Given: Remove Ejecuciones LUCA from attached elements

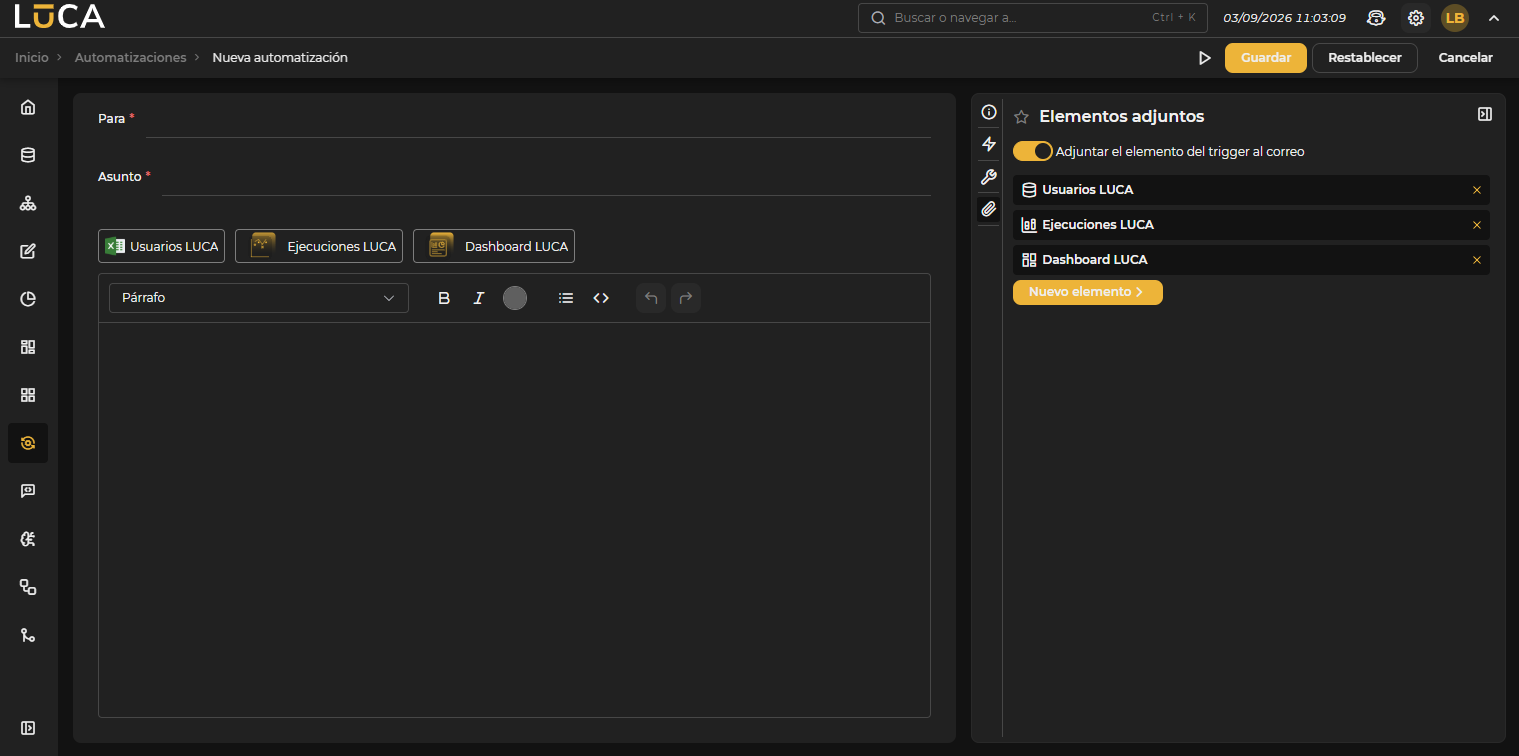Looking at the screenshot, I should [x=1477, y=225].
